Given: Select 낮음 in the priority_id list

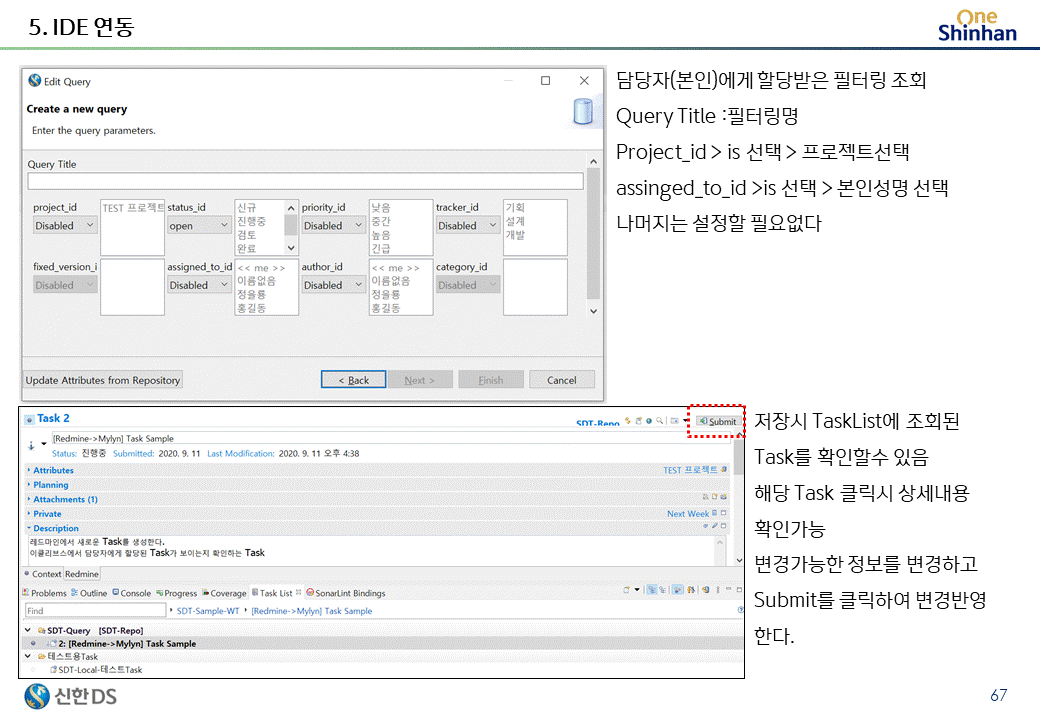Looking at the screenshot, I should pos(381,208).
